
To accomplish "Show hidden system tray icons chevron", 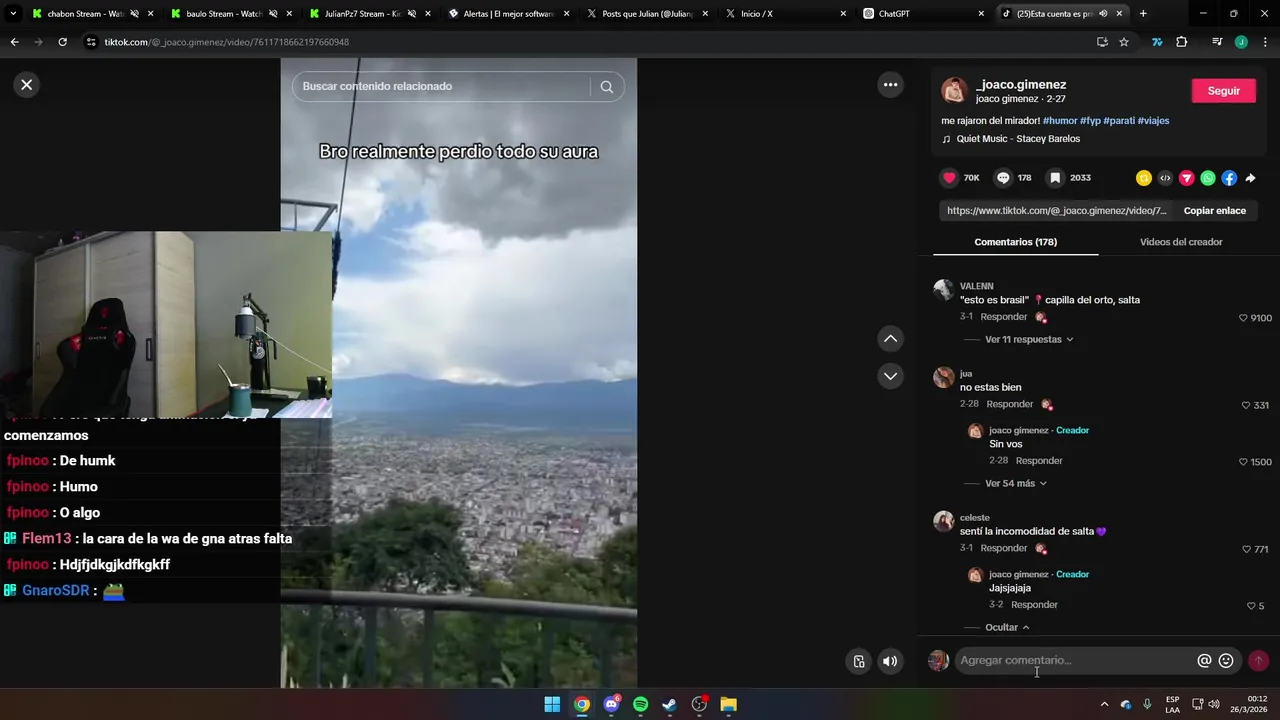I will 1104,705.
